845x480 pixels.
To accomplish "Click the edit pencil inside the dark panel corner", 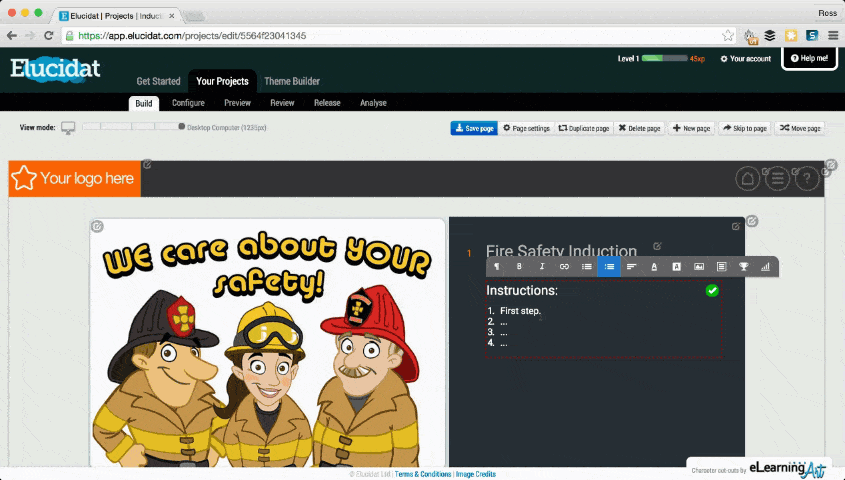I will tap(736, 226).
